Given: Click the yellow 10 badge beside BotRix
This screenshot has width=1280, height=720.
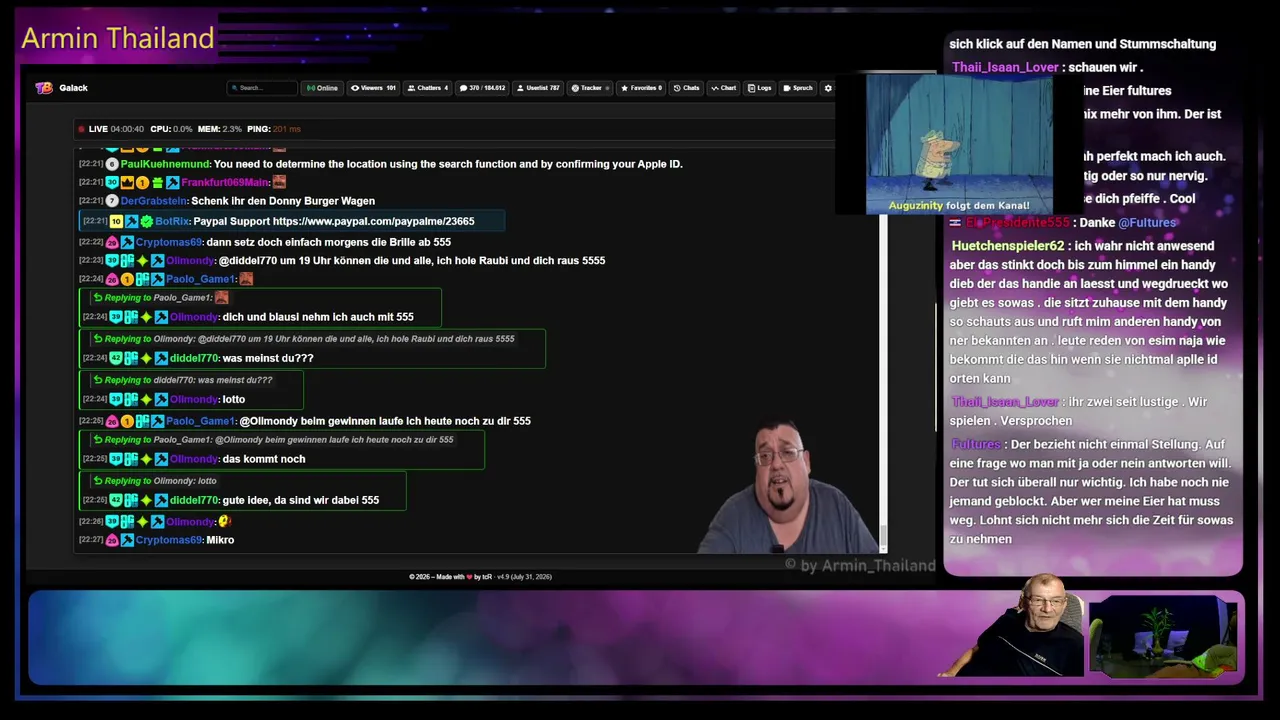Looking at the screenshot, I should pyautogui.click(x=116, y=221).
